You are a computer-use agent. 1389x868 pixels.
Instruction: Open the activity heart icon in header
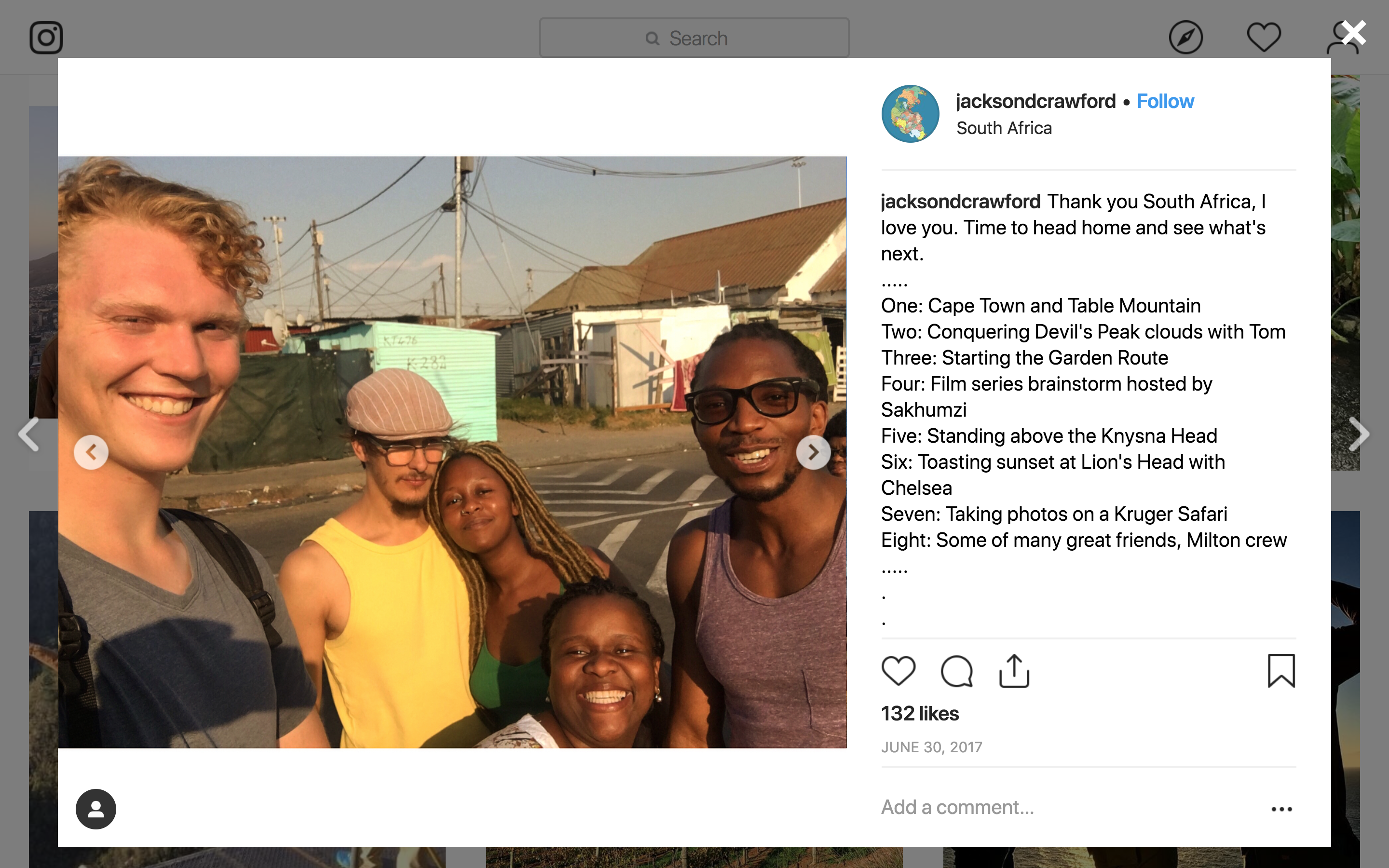tap(1264, 37)
